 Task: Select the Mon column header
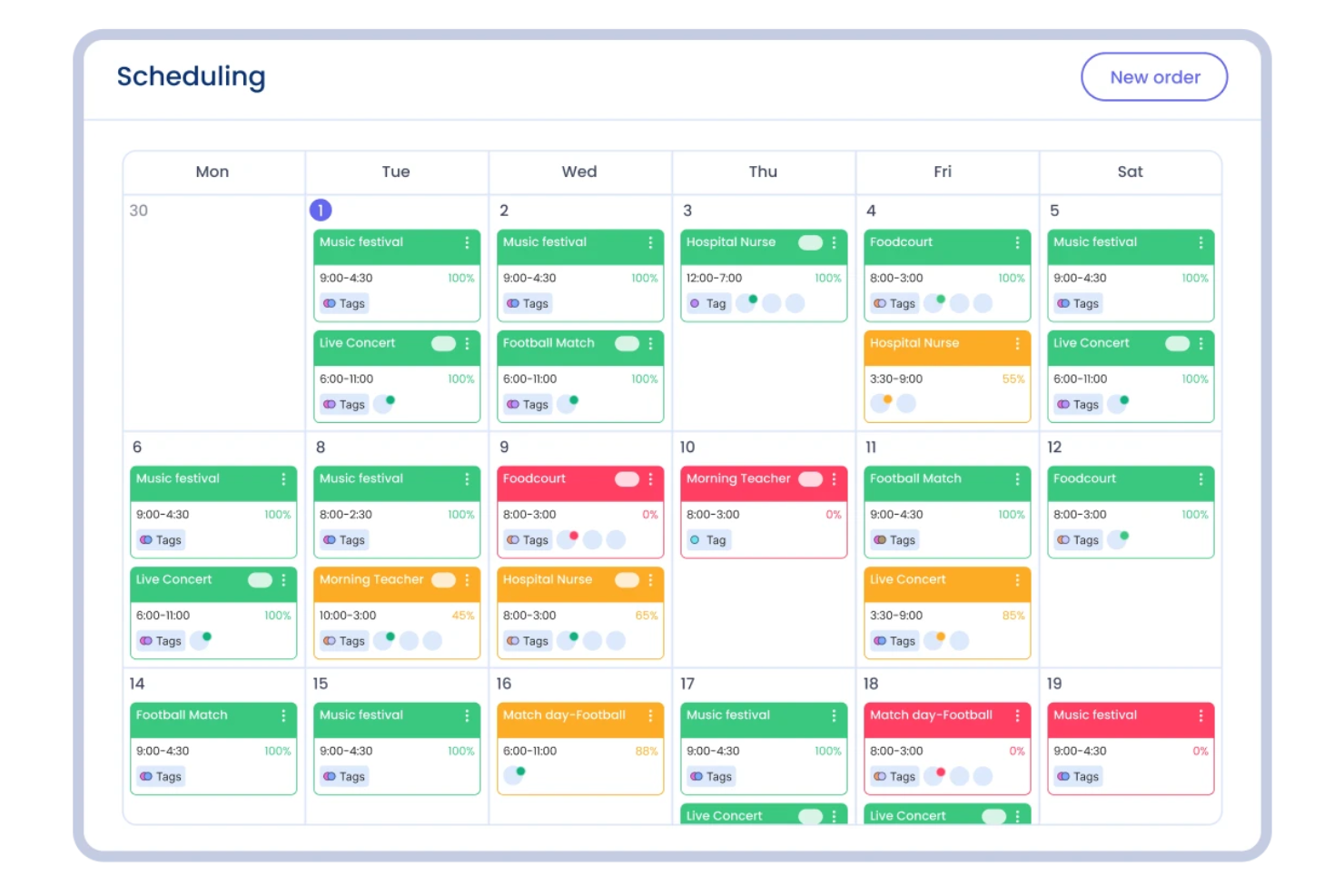pos(212,172)
